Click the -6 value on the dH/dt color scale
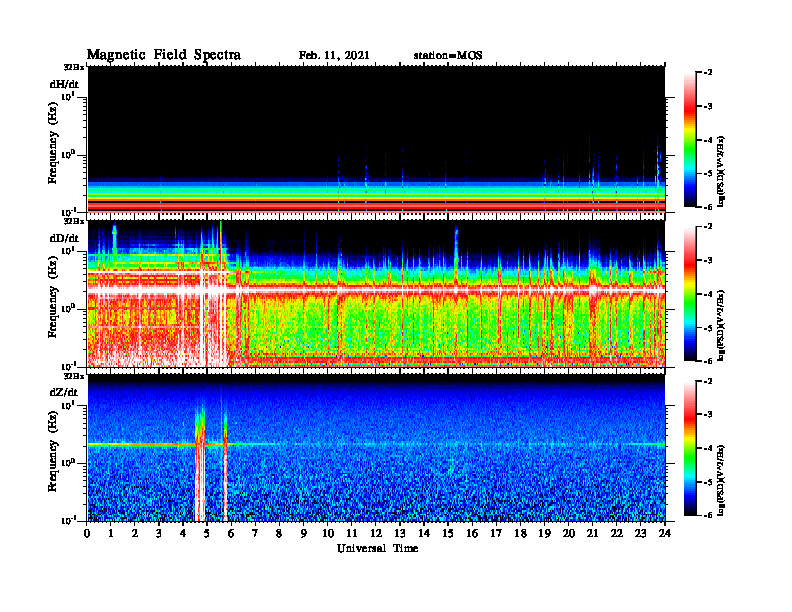The image size is (792, 612). [x=708, y=207]
